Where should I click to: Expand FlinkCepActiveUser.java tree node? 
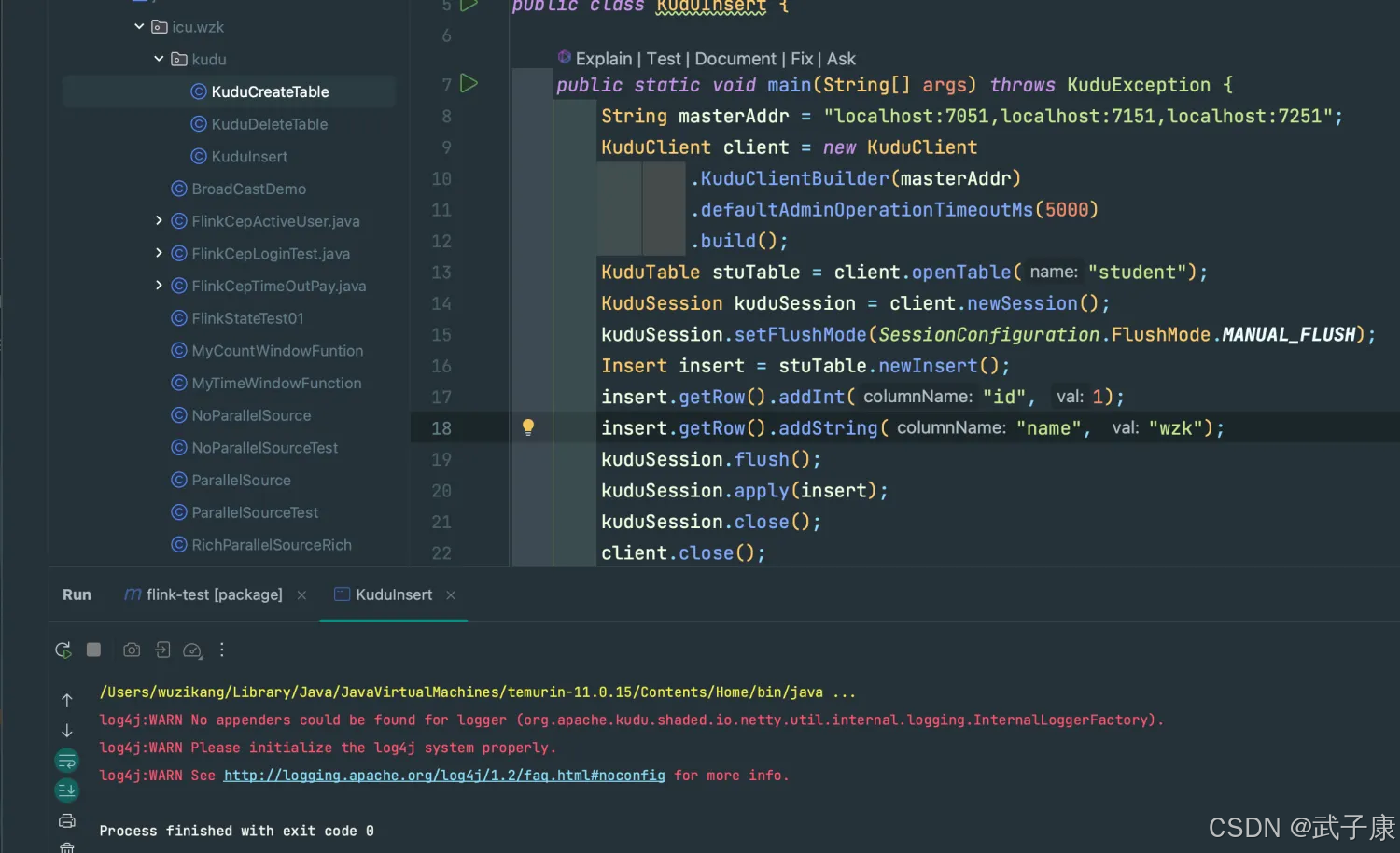[159, 221]
